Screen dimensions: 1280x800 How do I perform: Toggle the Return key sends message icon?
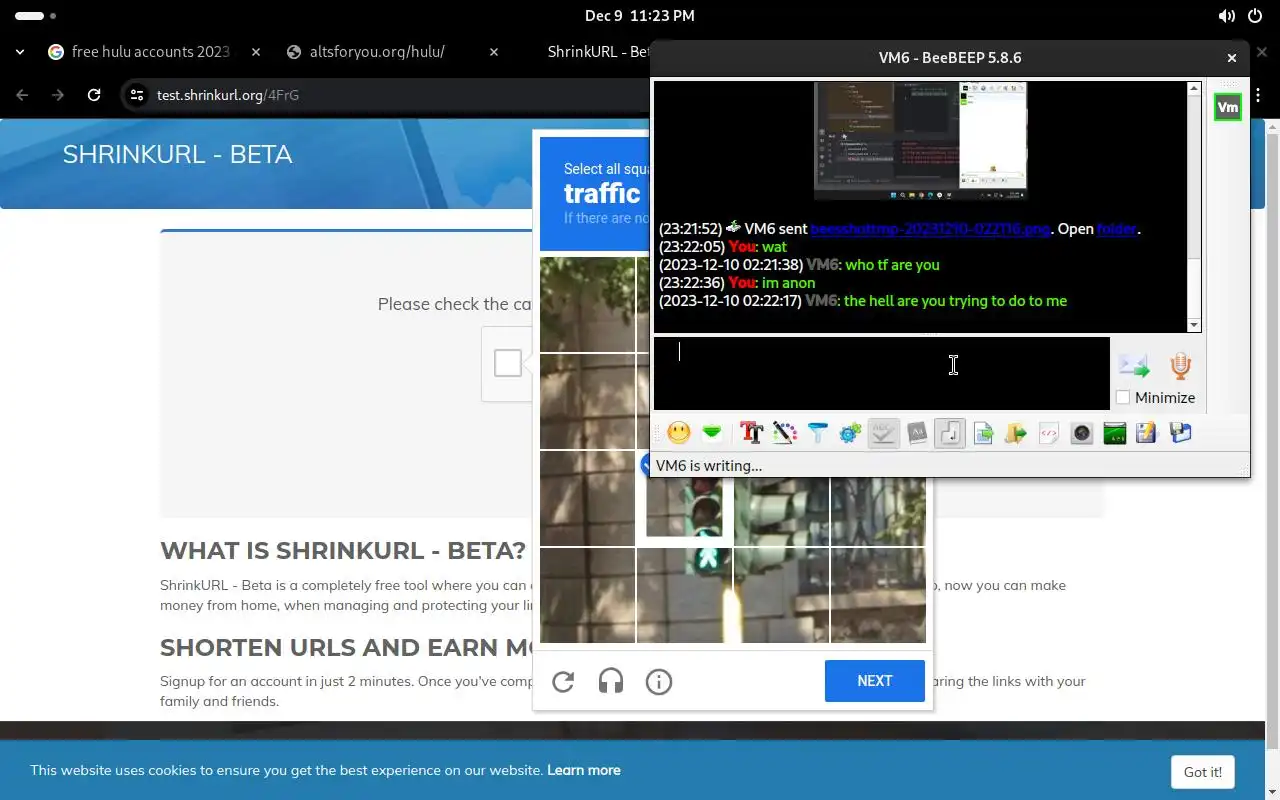coord(950,432)
